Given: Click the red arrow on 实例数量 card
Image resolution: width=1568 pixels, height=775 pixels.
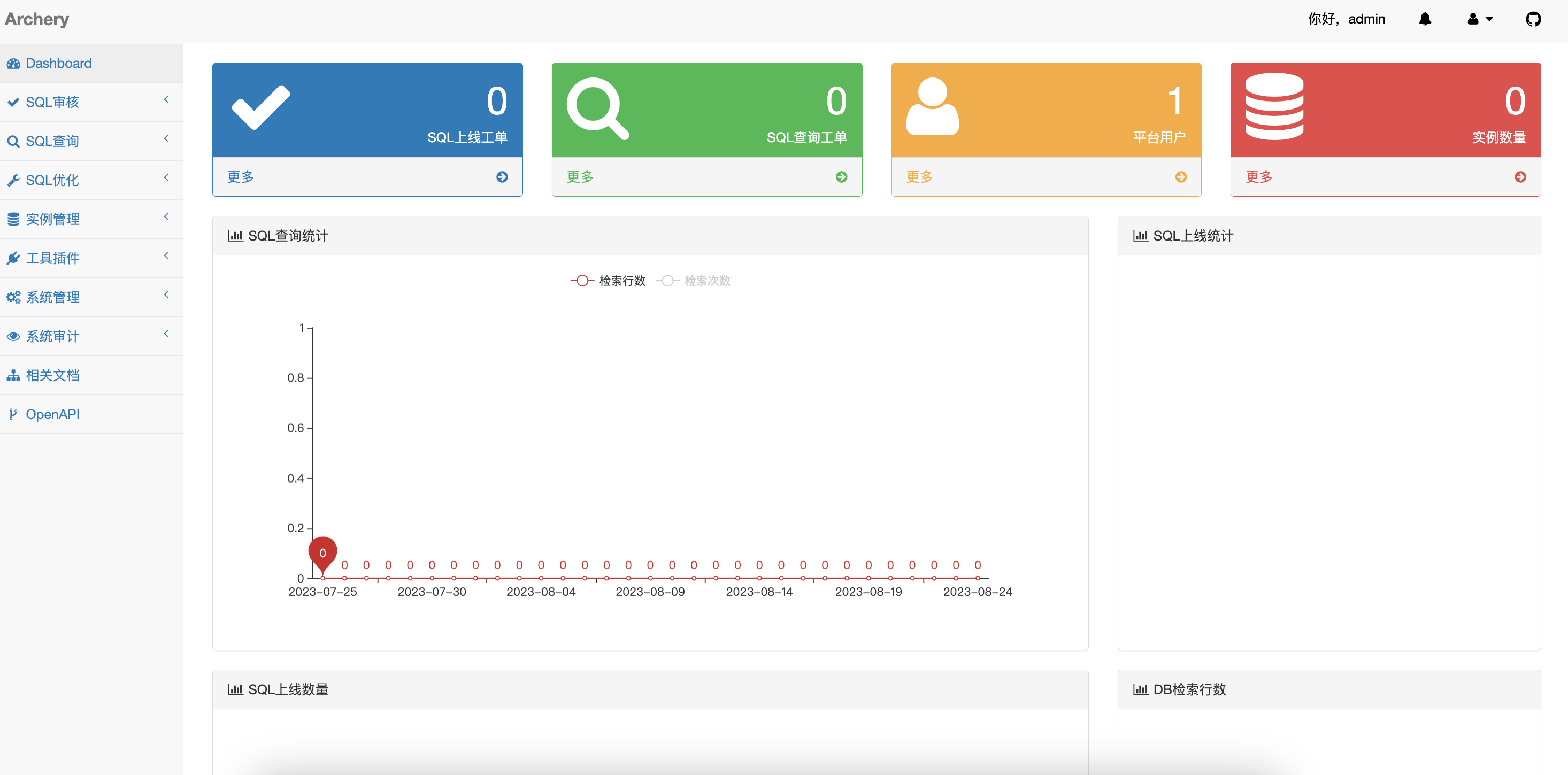Looking at the screenshot, I should point(1520,177).
